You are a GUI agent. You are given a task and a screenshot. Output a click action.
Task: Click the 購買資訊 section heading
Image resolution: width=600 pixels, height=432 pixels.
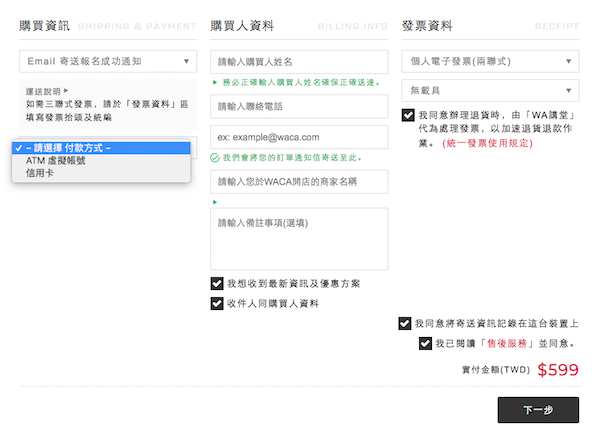click(44, 26)
